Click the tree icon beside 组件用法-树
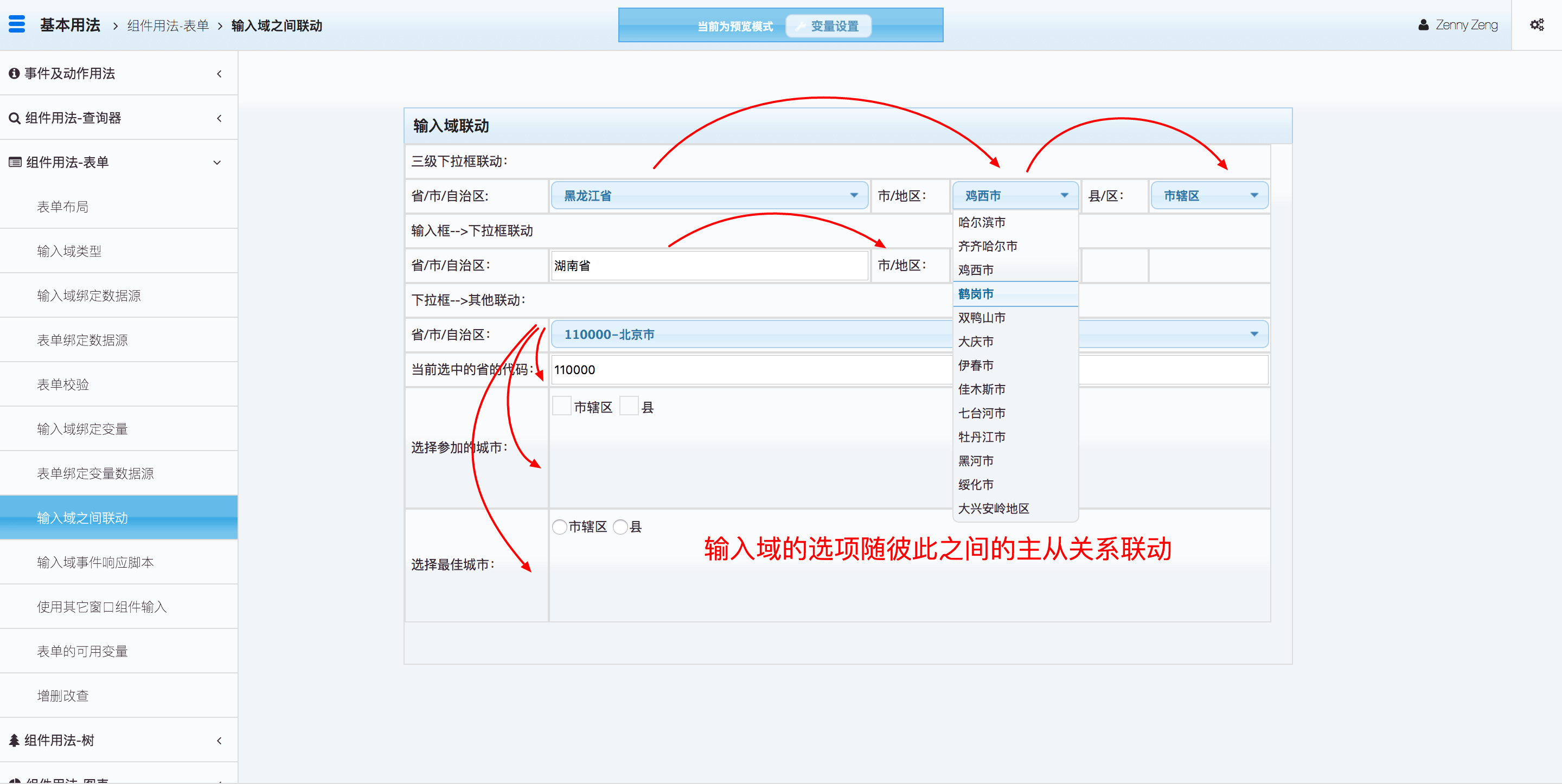Image resolution: width=1562 pixels, height=784 pixels. point(14,740)
